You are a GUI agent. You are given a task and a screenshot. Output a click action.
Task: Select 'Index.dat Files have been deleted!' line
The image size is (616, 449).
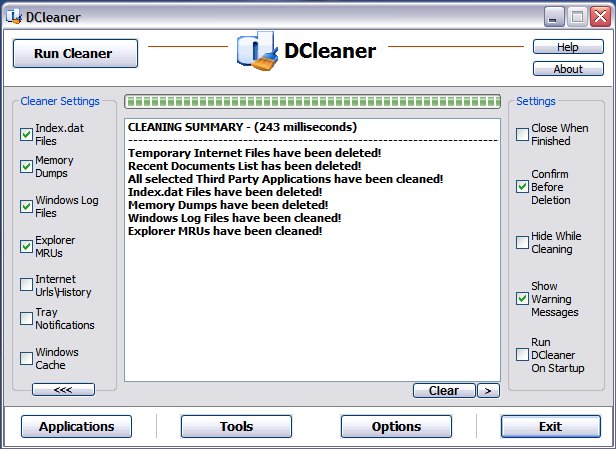coord(225,192)
